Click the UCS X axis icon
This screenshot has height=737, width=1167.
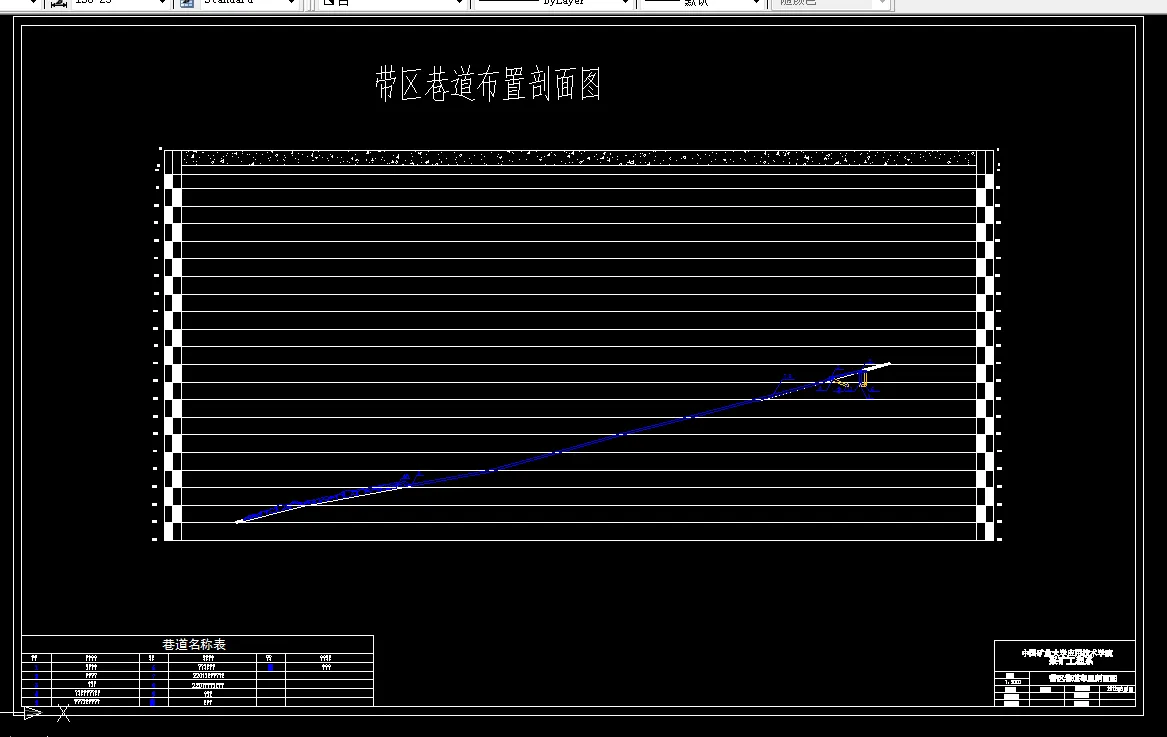[x=64, y=713]
